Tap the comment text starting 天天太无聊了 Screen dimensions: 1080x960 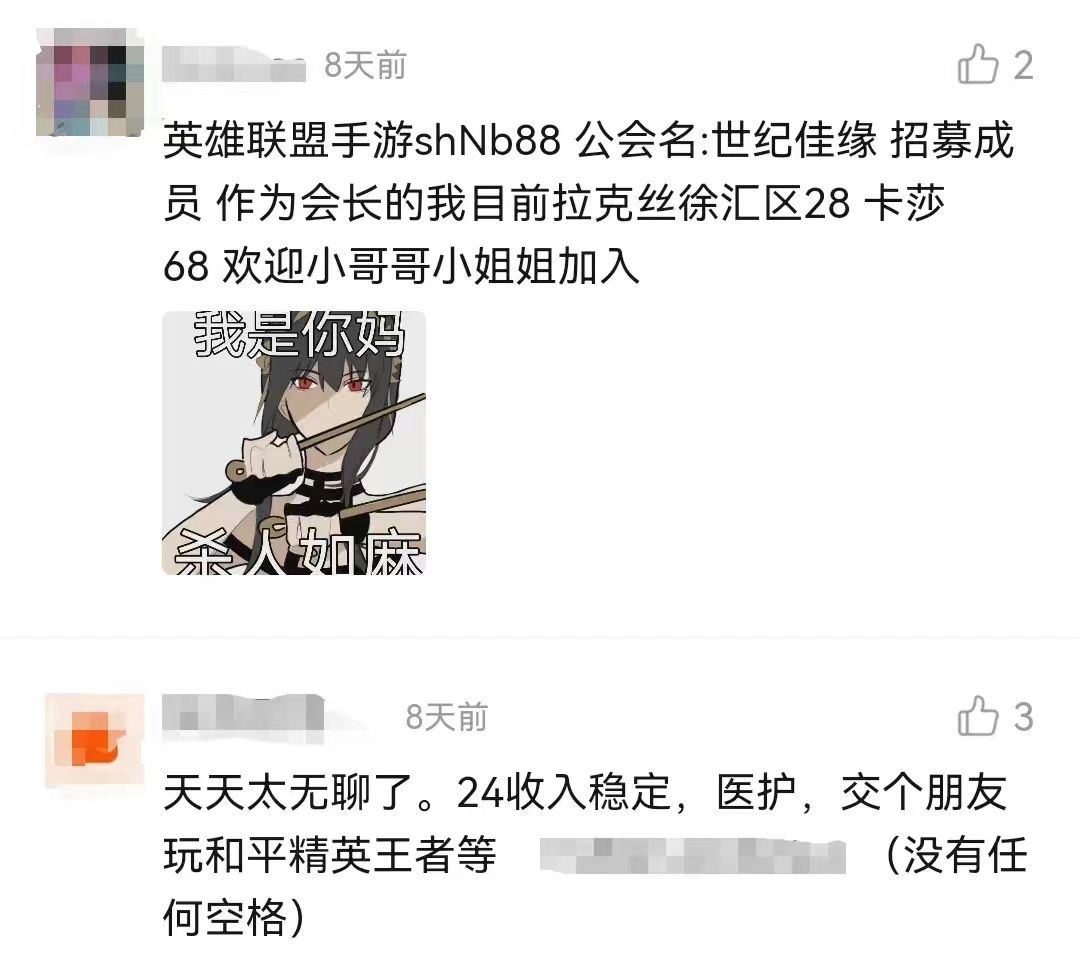[595, 855]
